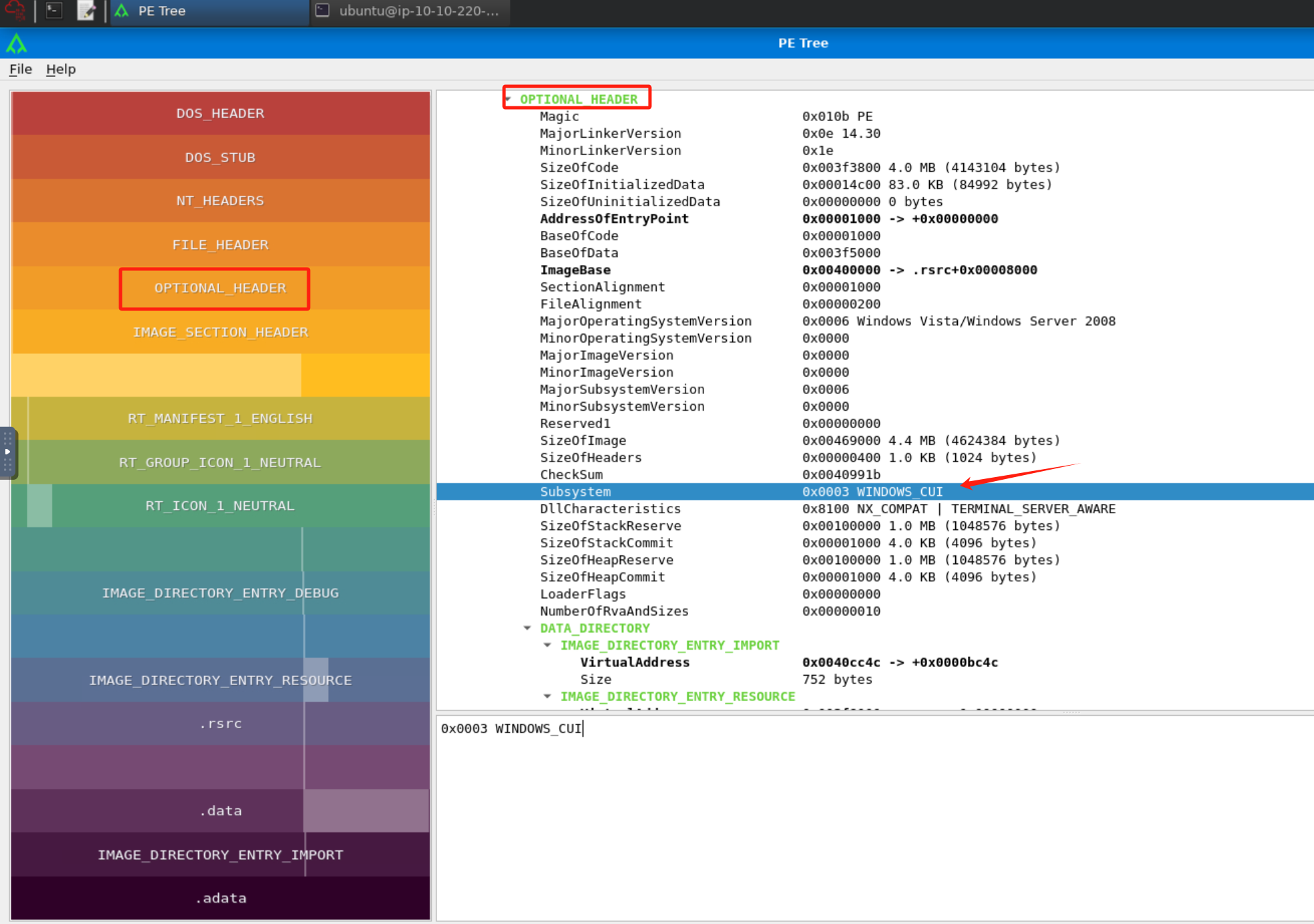Viewport: 1314px width, 924px height.
Task: Select the LoaderFlags row
Action: coord(875,594)
